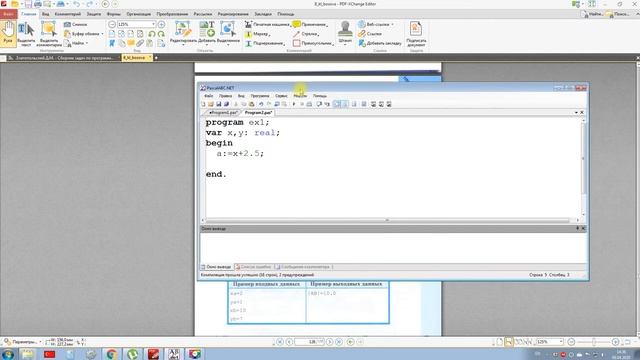Click the Save file icon in PascalABC toolbar
Screen dimensions: 640x360
click(x=219, y=104)
